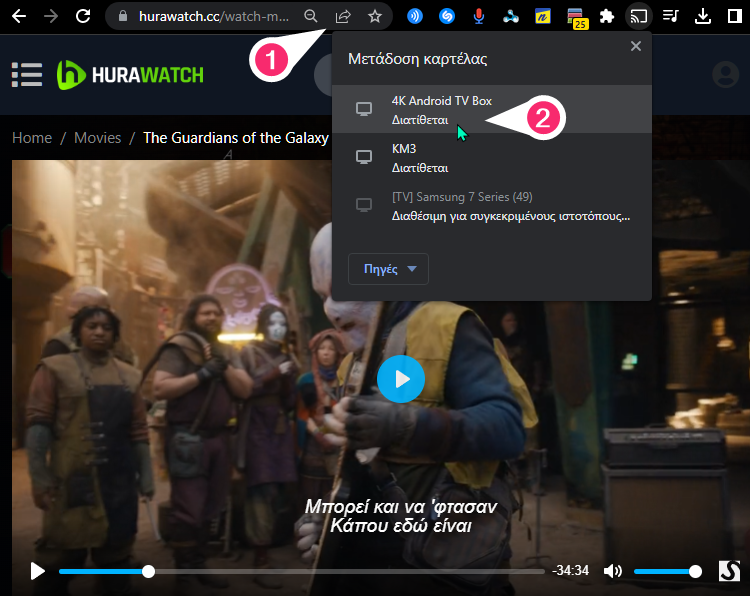Open the red microphone extension
This screenshot has height=596, width=750.
click(479, 16)
